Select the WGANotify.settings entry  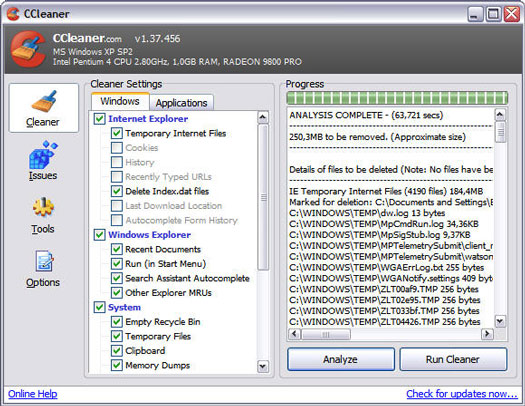pos(391,278)
